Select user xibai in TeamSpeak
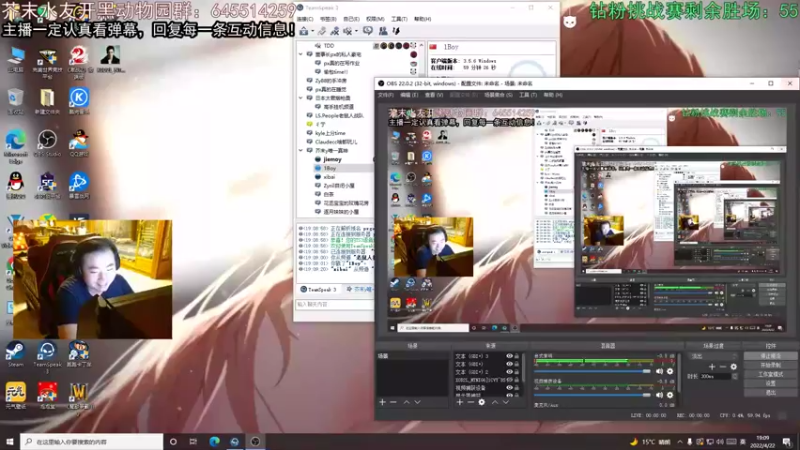 pos(329,177)
